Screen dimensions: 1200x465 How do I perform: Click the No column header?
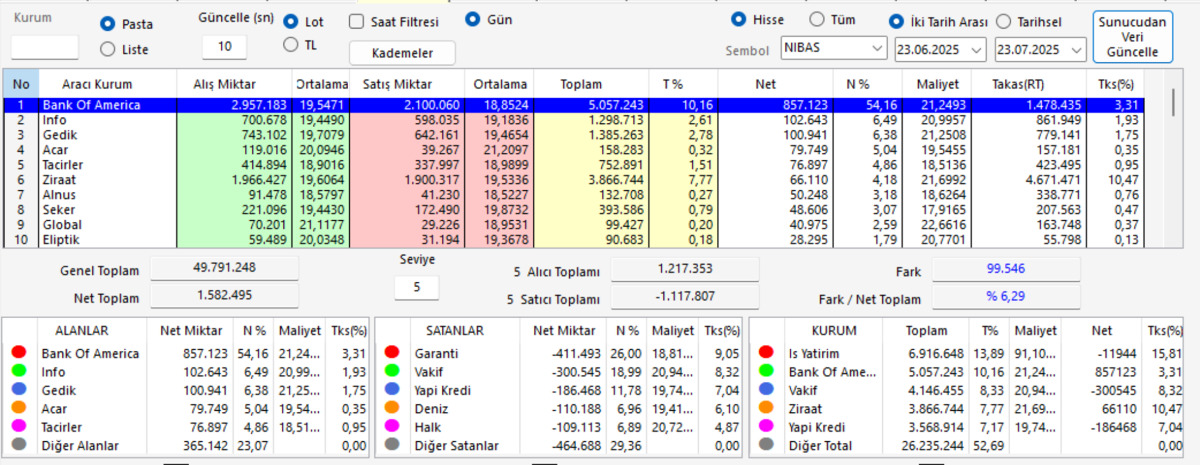(x=21, y=84)
